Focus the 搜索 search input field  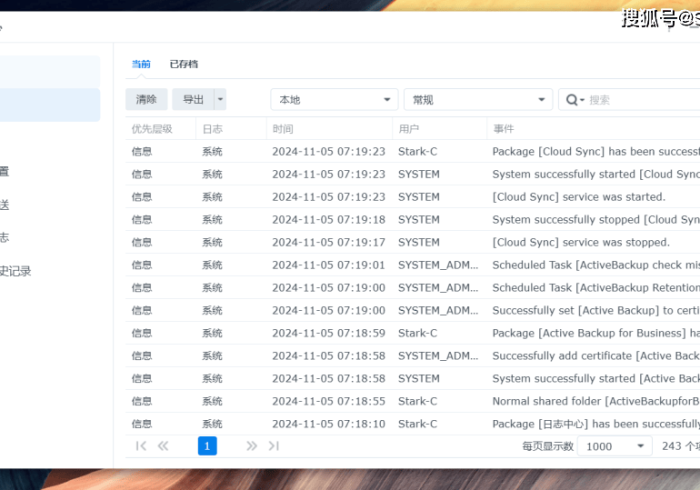(x=640, y=100)
